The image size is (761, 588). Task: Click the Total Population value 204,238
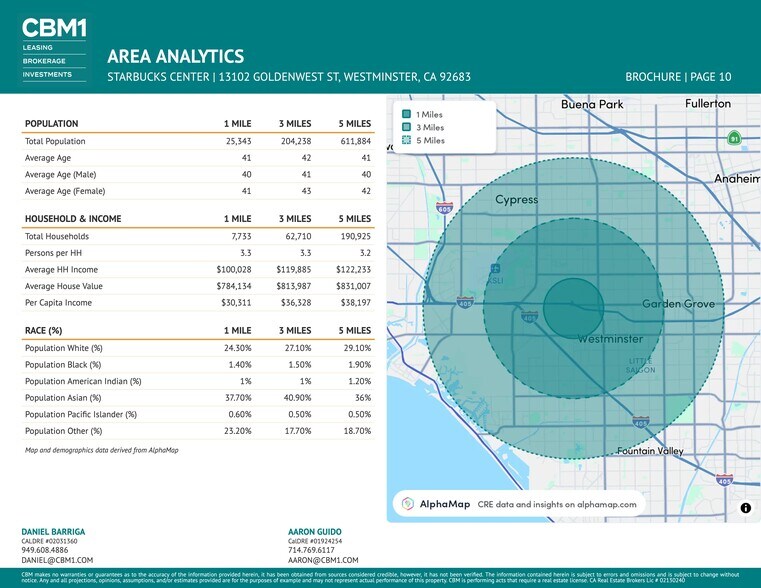pyautogui.click(x=296, y=141)
